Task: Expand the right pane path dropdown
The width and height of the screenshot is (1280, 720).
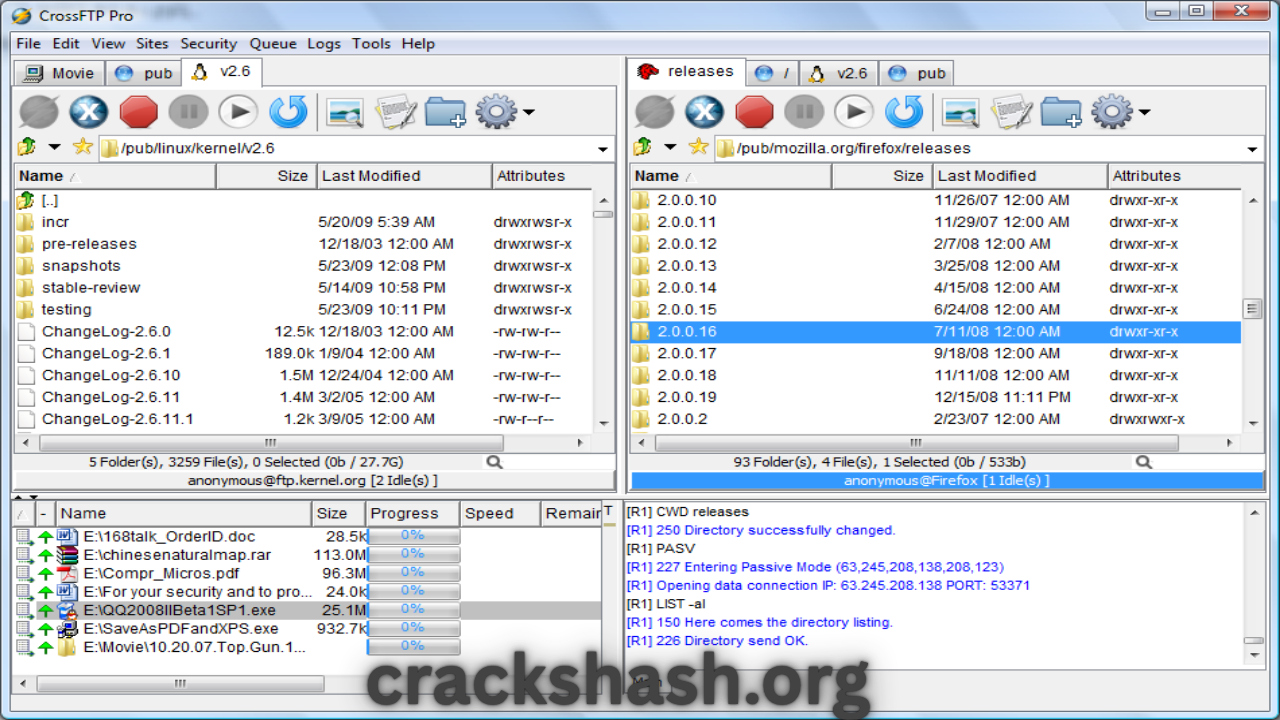Action: 1253,149
